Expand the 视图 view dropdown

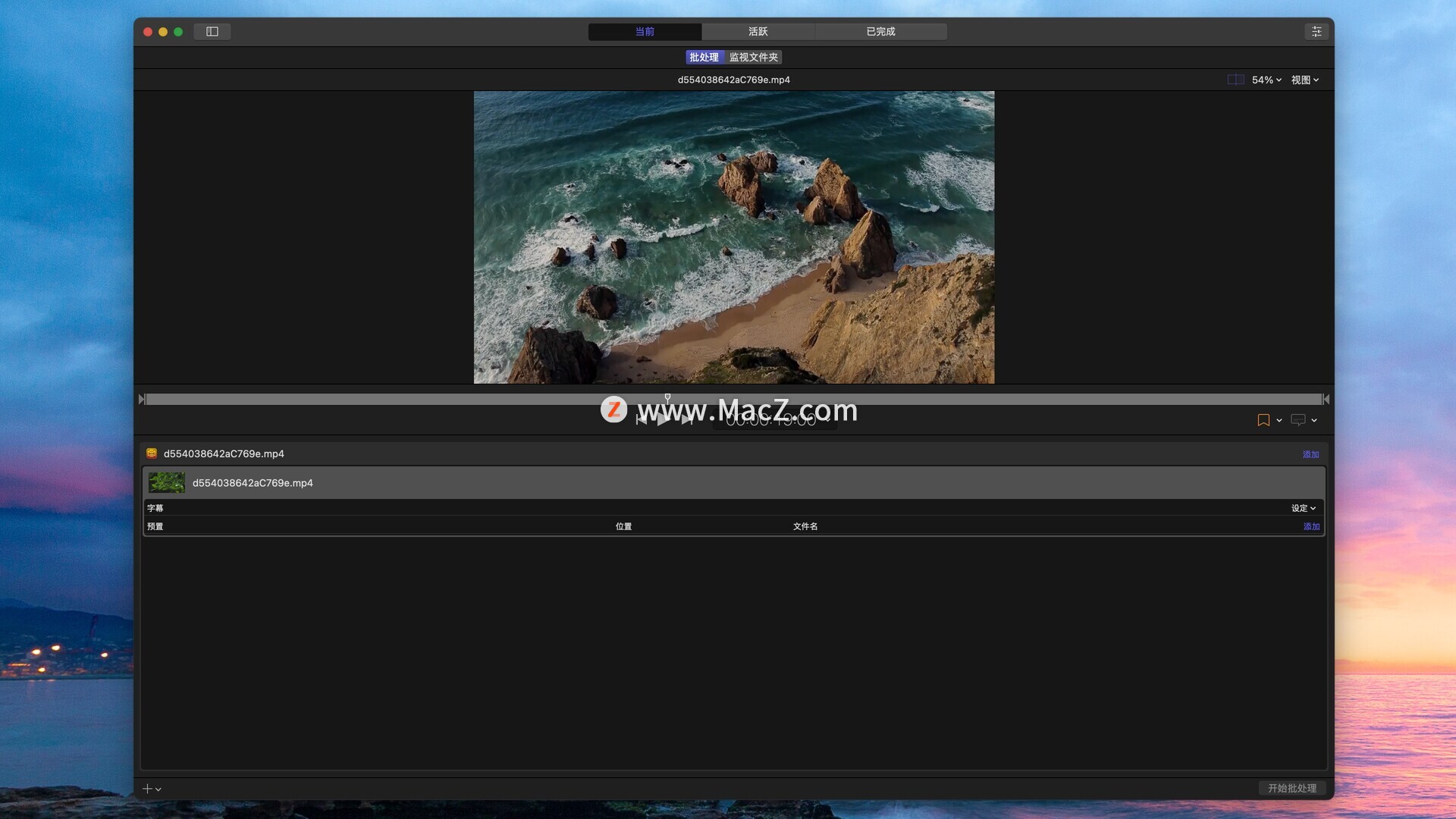click(x=1305, y=80)
